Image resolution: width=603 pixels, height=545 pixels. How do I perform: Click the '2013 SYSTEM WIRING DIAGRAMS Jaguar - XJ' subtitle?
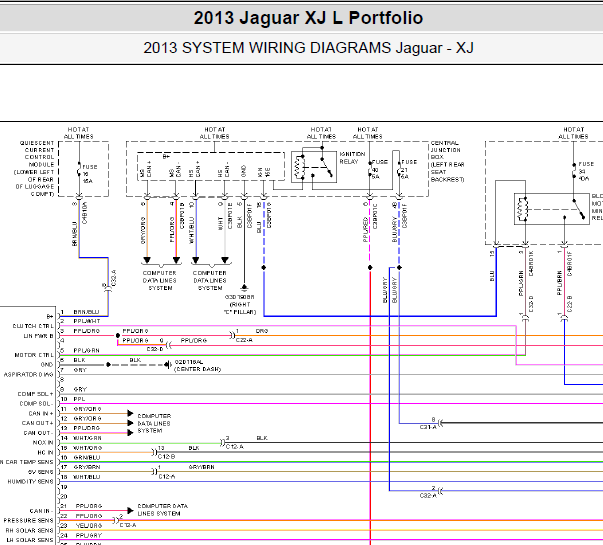pyautogui.click(x=308, y=48)
